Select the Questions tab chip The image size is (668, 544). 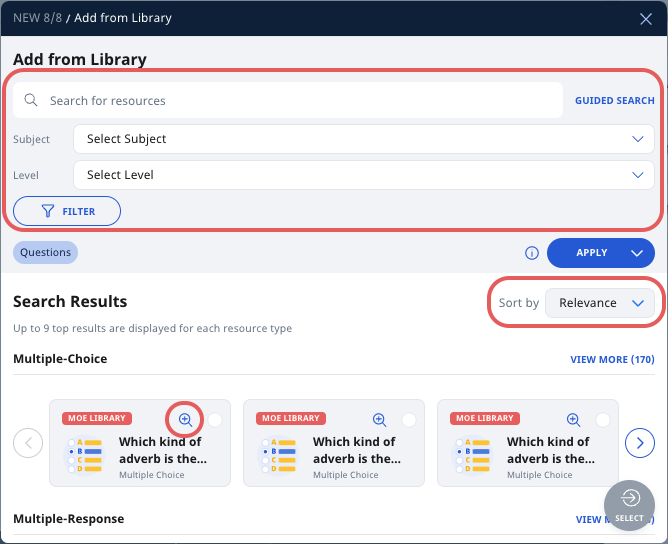(x=45, y=252)
